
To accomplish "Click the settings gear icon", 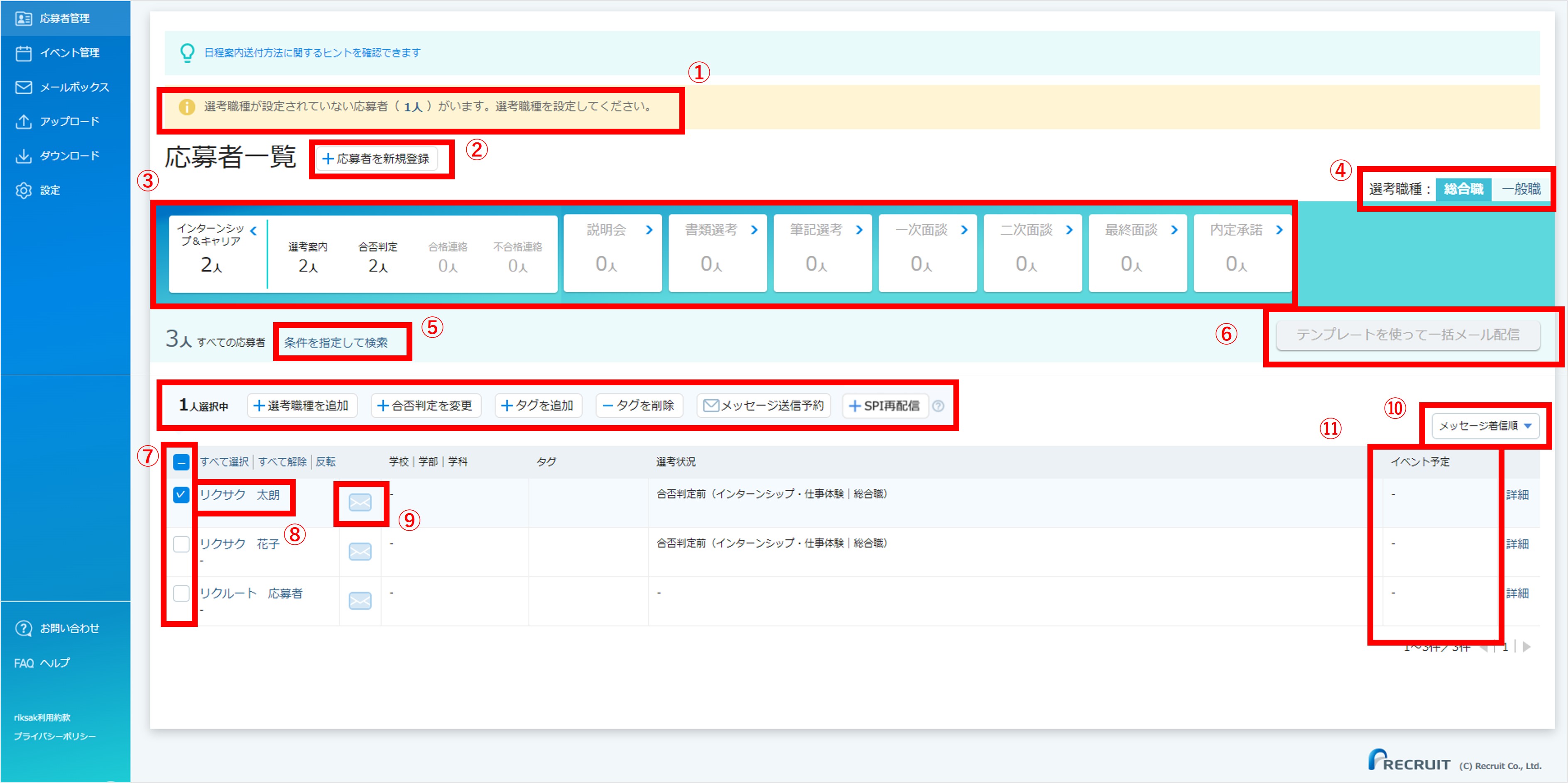I will [x=24, y=191].
